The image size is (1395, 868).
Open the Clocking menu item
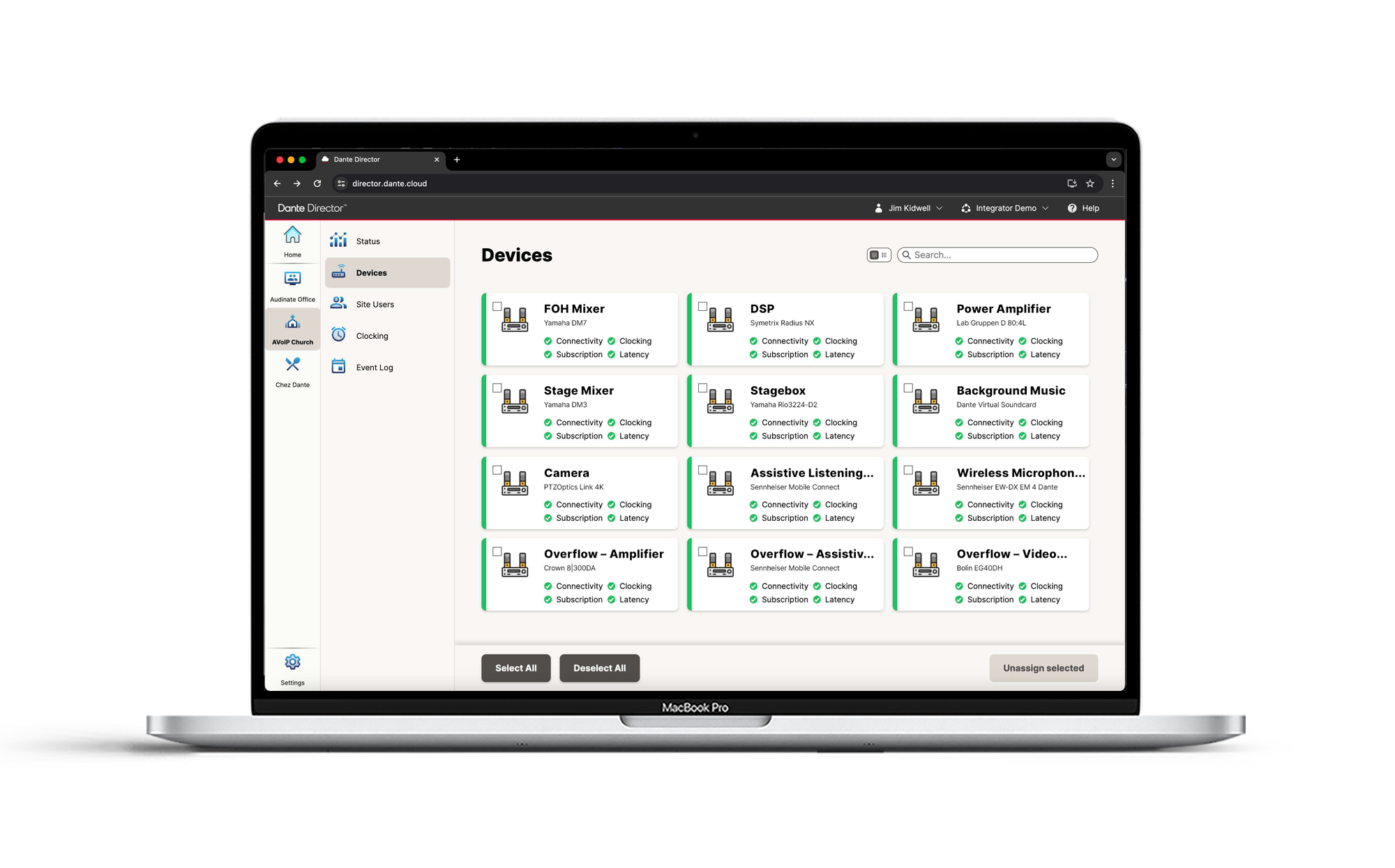pos(387,335)
